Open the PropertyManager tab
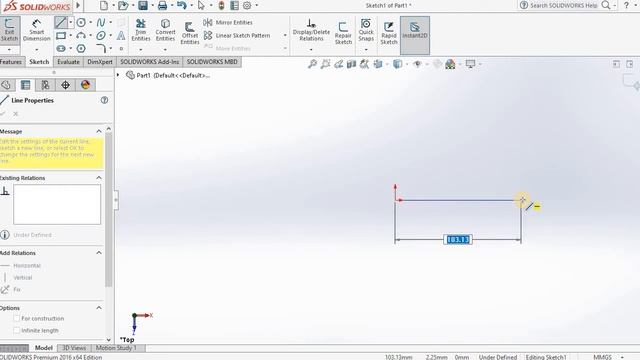Viewport: 640px width, 360px height. click(x=25, y=85)
